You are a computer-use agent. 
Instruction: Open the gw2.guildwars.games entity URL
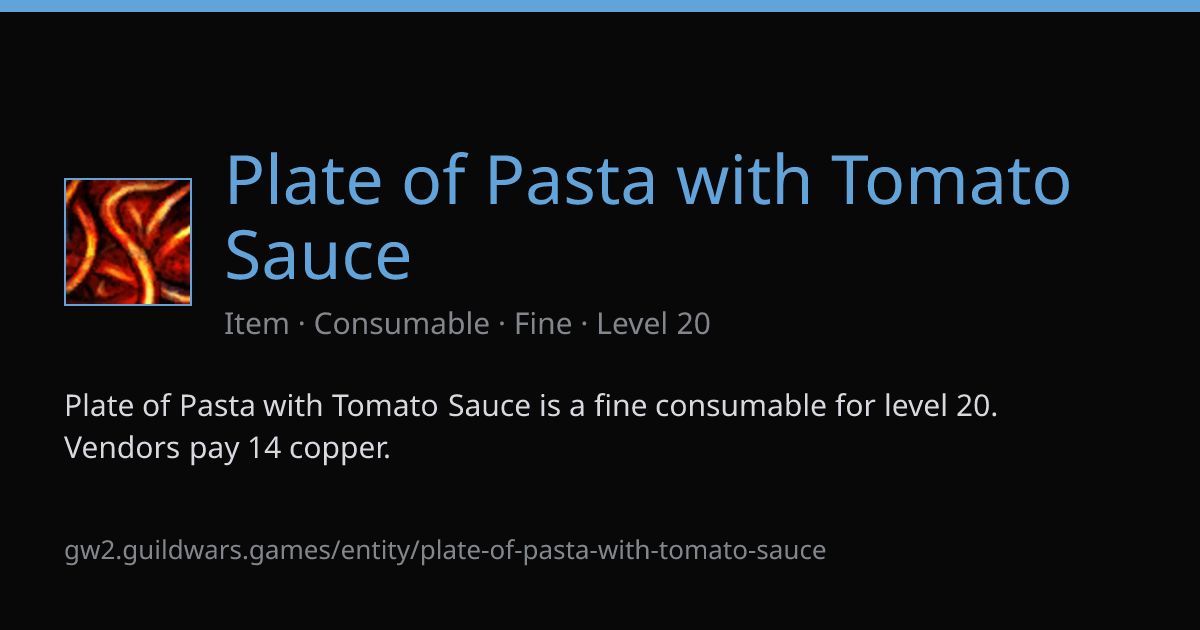coord(445,550)
